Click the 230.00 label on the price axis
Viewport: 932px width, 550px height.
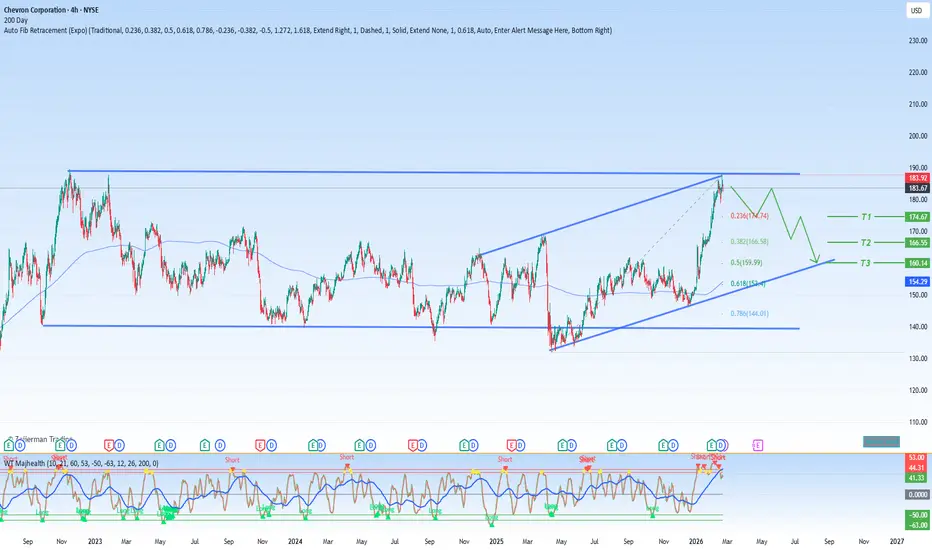click(x=918, y=40)
